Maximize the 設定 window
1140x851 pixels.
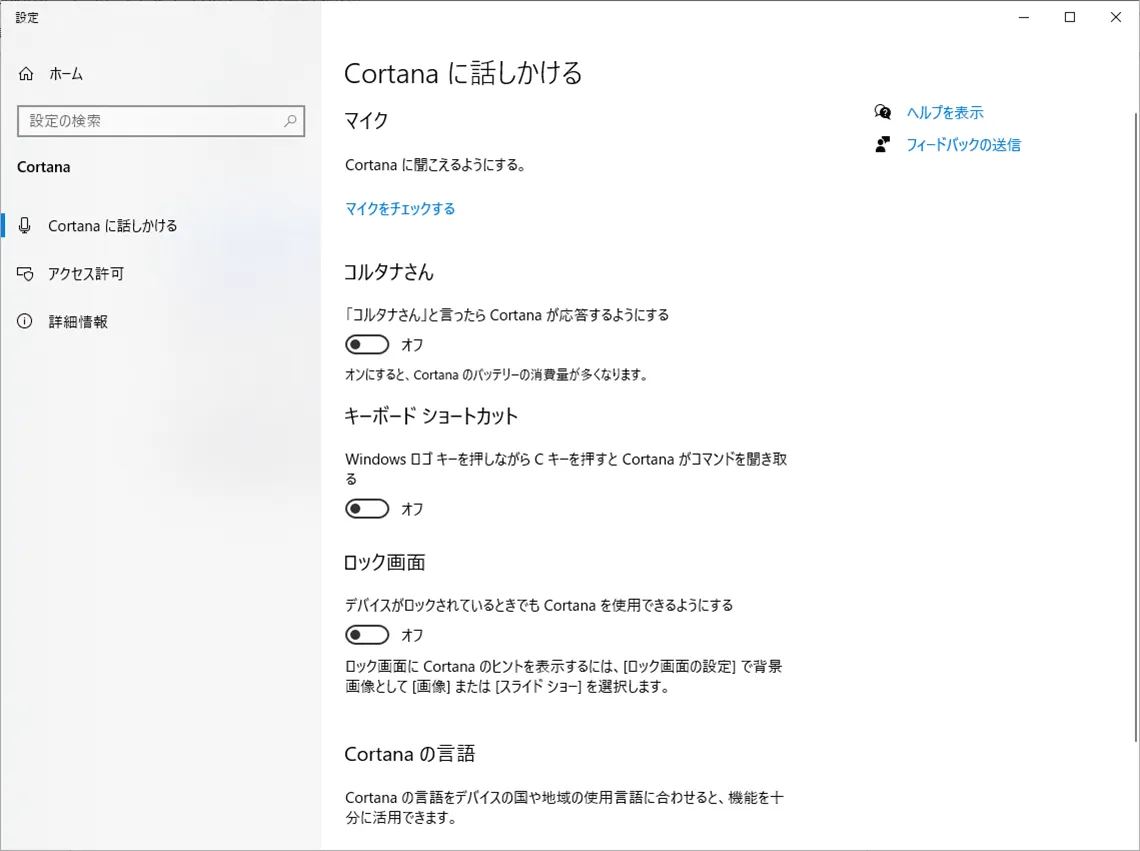(1069, 17)
